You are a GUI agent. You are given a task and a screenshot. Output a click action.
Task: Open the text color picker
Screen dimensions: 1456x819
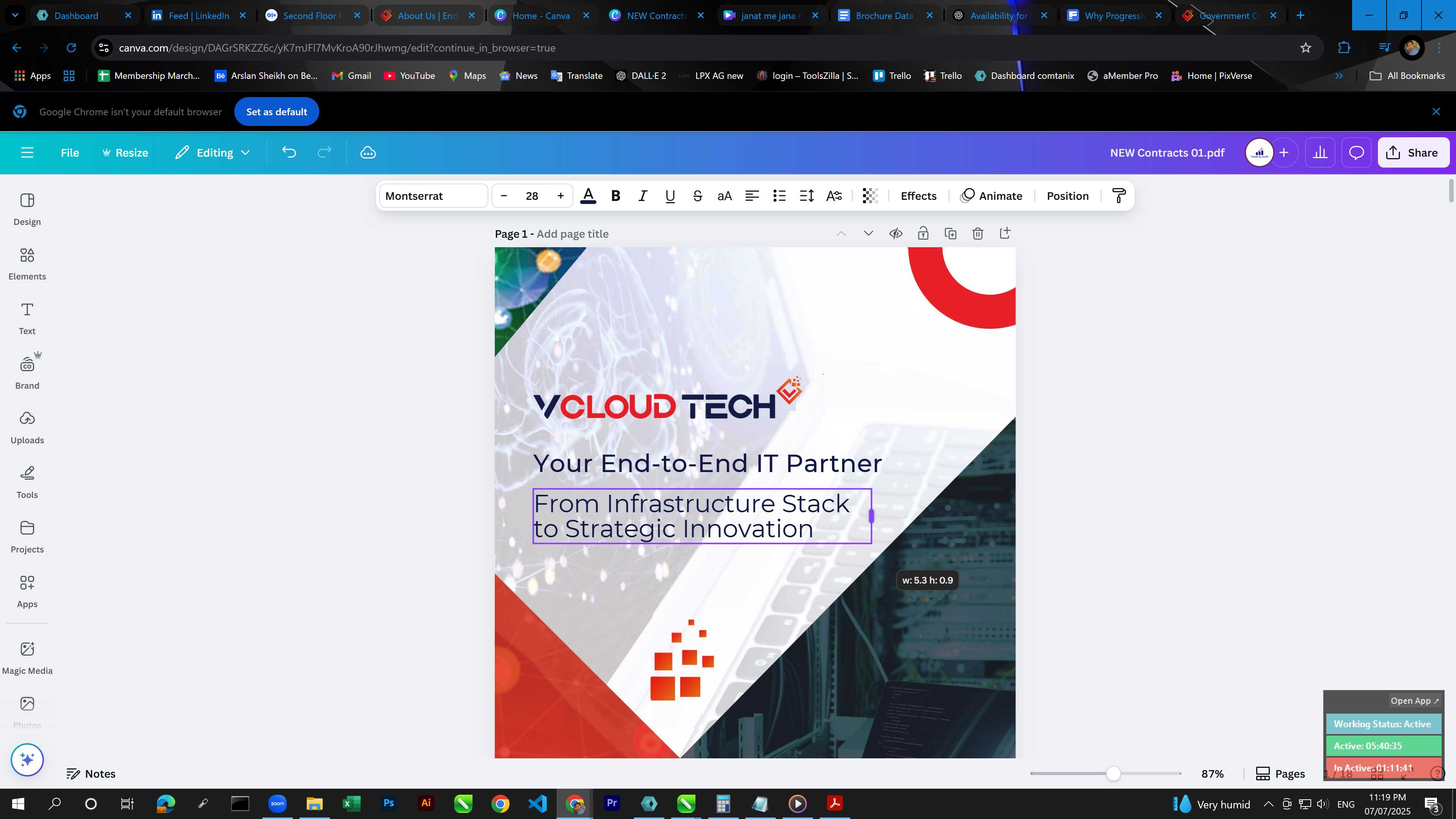[x=588, y=196]
